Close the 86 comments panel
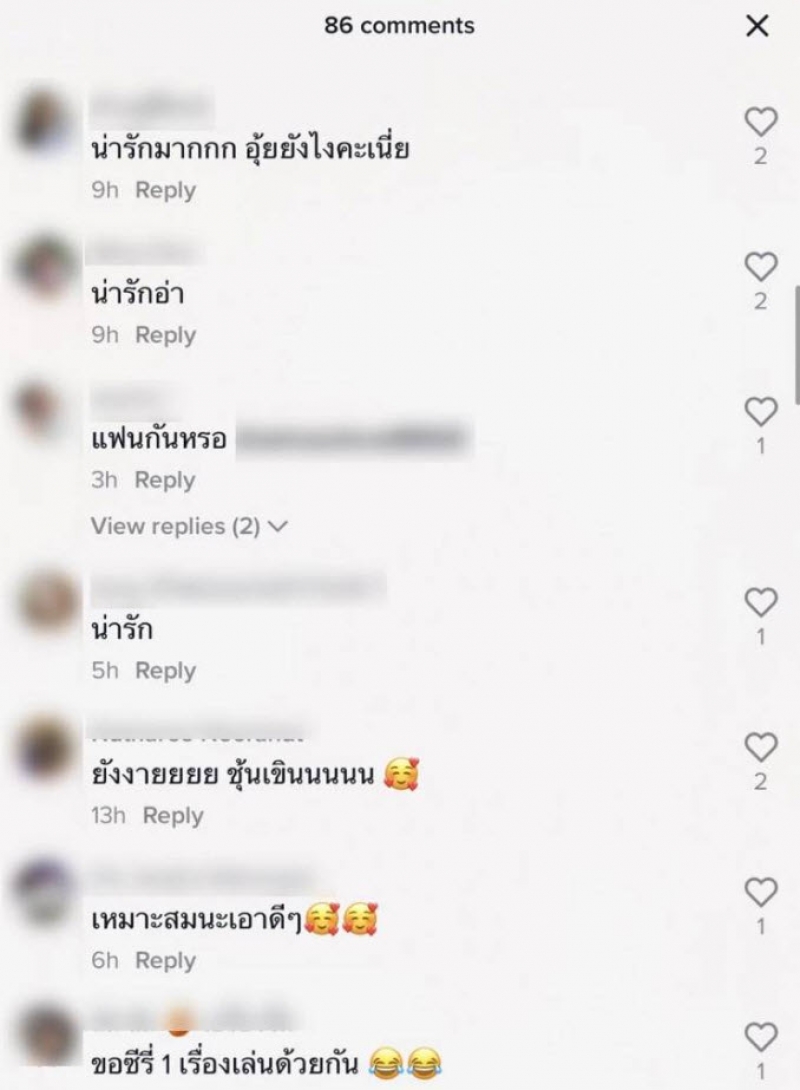800x1090 pixels. 757,26
